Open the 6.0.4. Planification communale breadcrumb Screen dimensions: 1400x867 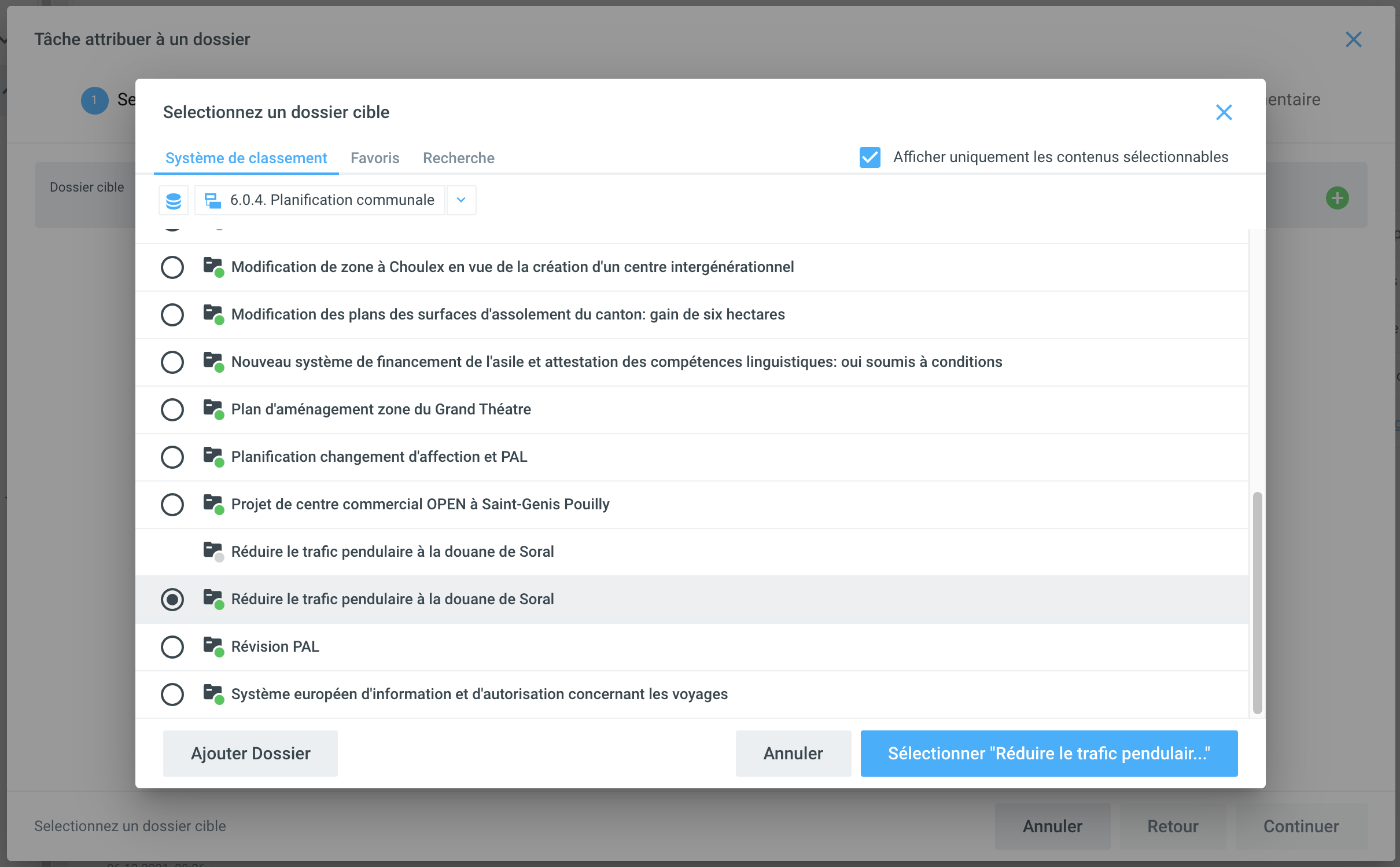[x=331, y=200]
